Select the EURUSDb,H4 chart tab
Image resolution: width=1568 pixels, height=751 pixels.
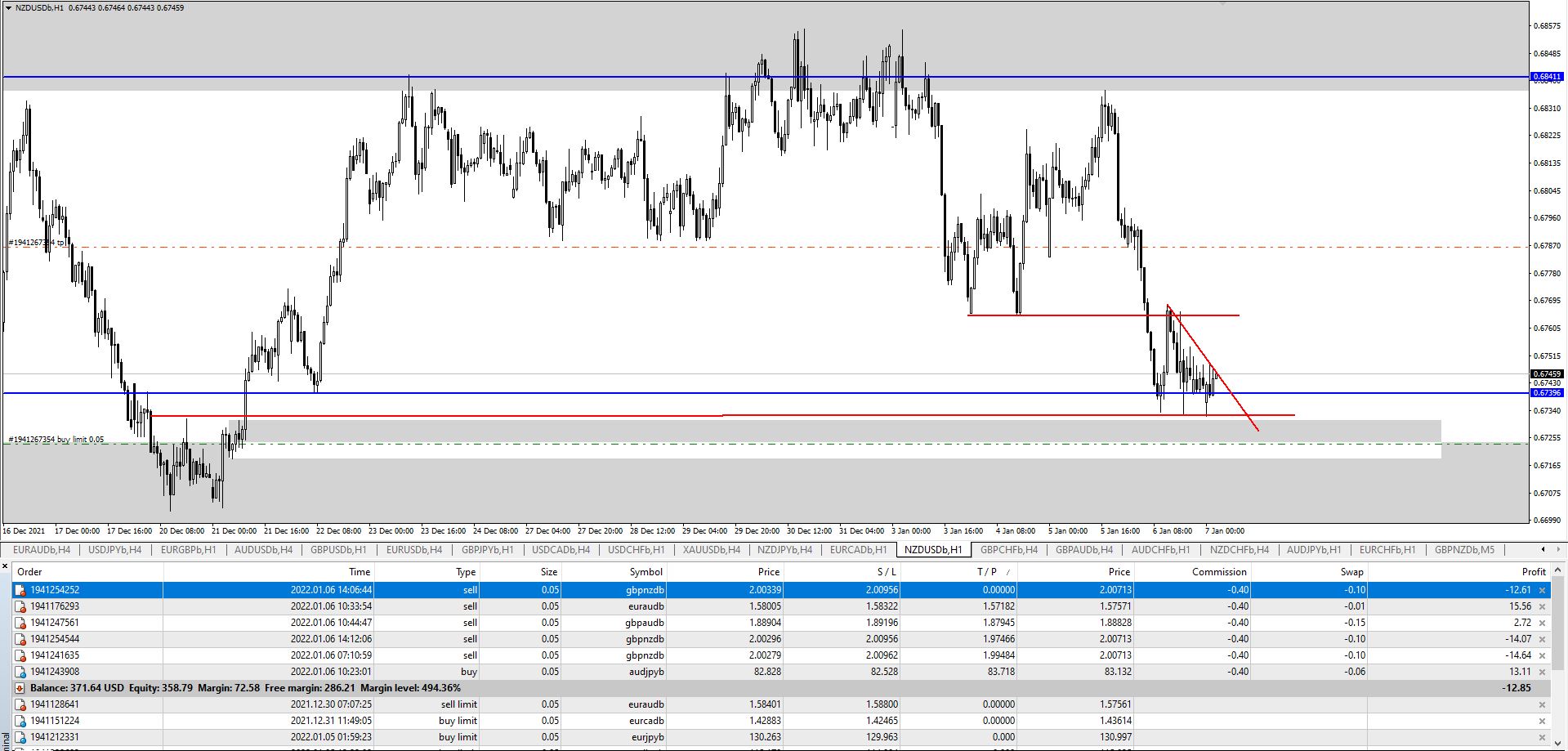tap(414, 550)
